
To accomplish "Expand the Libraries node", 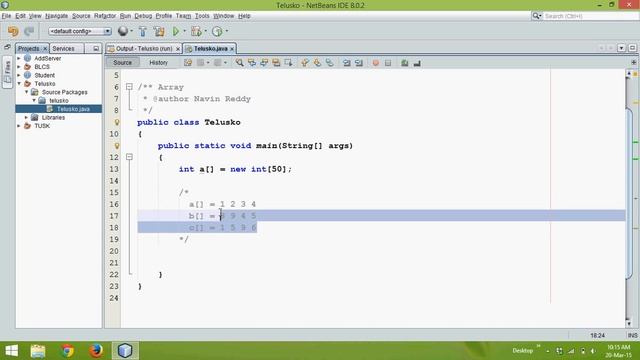I will pyautogui.click(x=27, y=118).
